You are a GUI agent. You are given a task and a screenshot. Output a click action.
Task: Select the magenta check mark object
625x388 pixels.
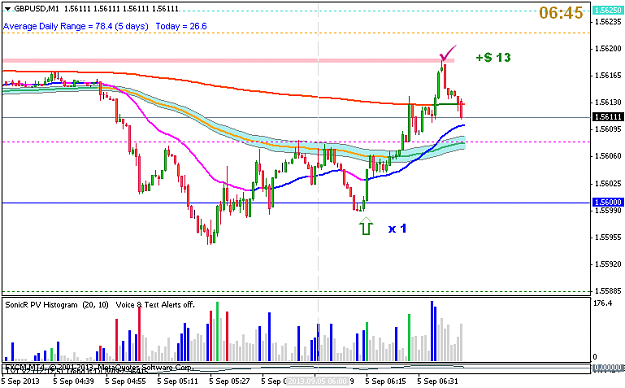(x=447, y=53)
